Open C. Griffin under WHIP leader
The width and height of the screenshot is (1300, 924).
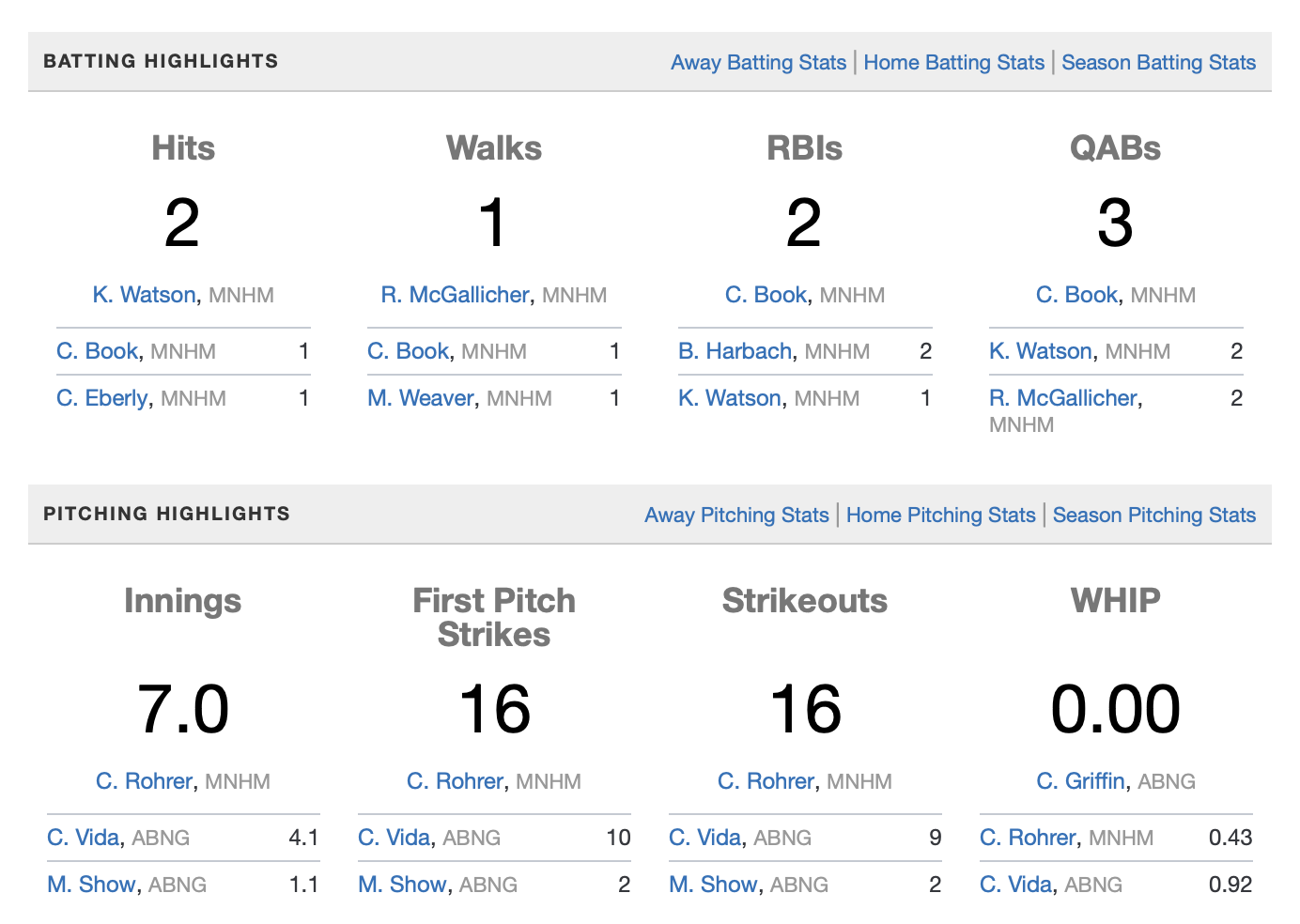1080,781
